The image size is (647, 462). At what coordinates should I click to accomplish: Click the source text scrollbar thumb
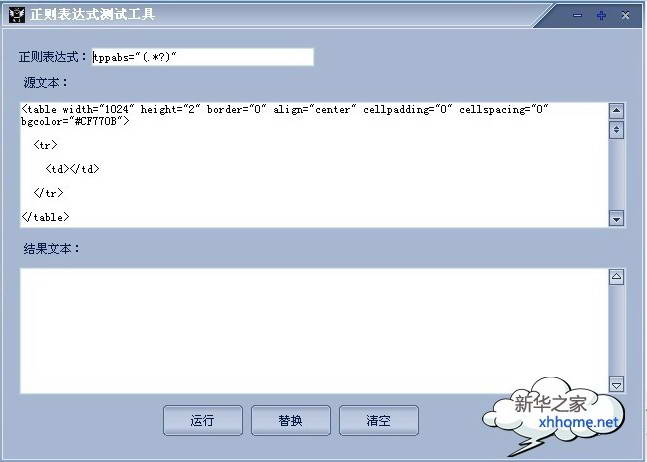(x=616, y=130)
